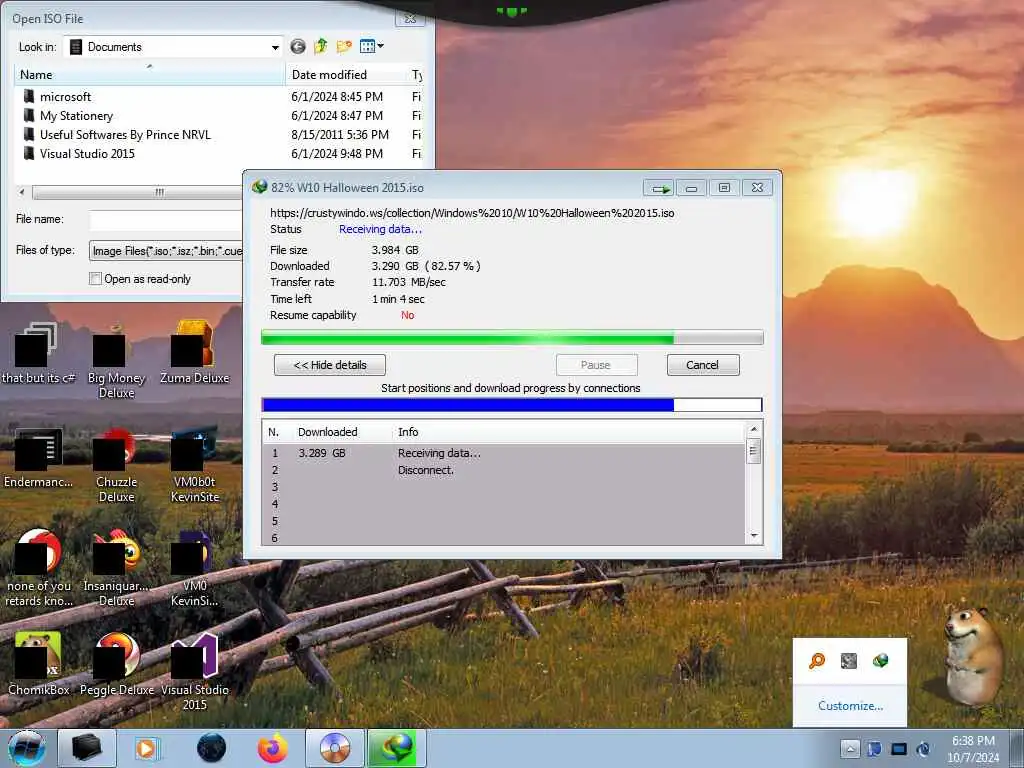This screenshot has width=1024, height=768.
Task: Open Firefox from the taskbar
Action: [272, 748]
